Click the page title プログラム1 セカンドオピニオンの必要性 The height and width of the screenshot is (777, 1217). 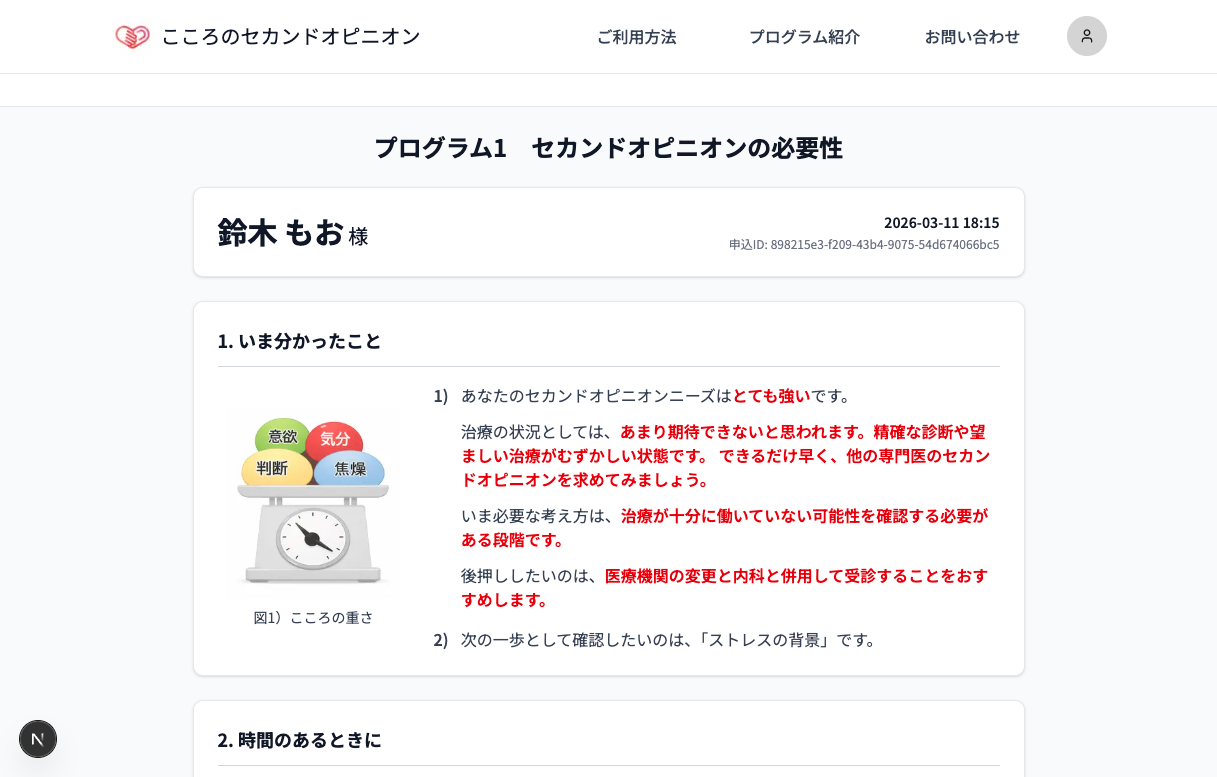(608, 148)
